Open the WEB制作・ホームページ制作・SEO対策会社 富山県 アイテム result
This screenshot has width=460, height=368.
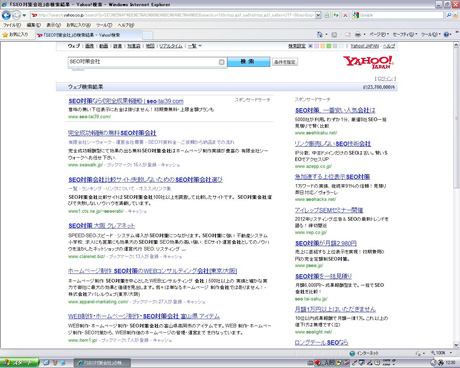(x=144, y=316)
